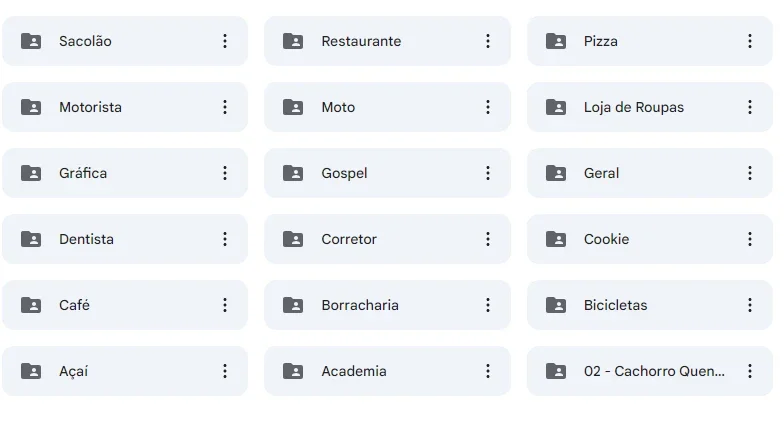Image resolution: width=784 pixels, height=443 pixels.
Task: Click the shared folder icon next to Dentista
Action: pos(31,239)
